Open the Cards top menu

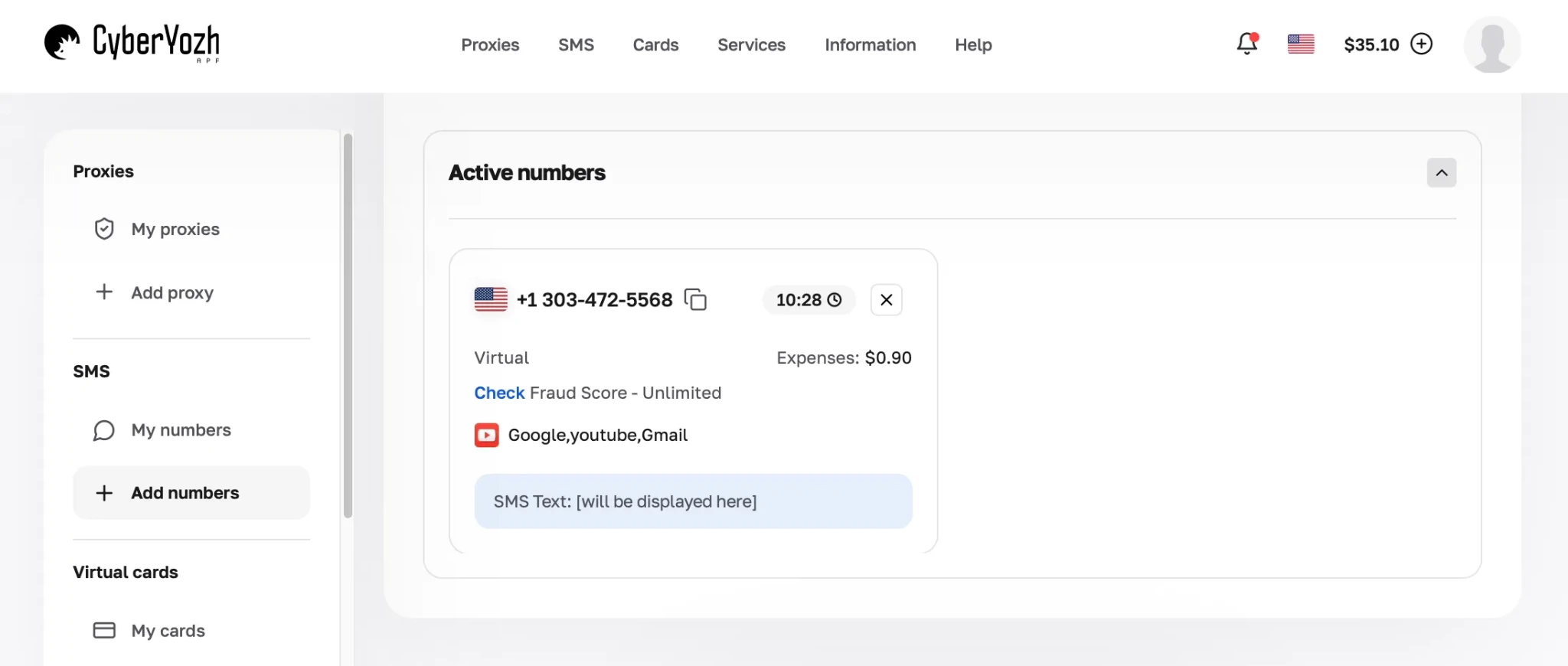(655, 45)
